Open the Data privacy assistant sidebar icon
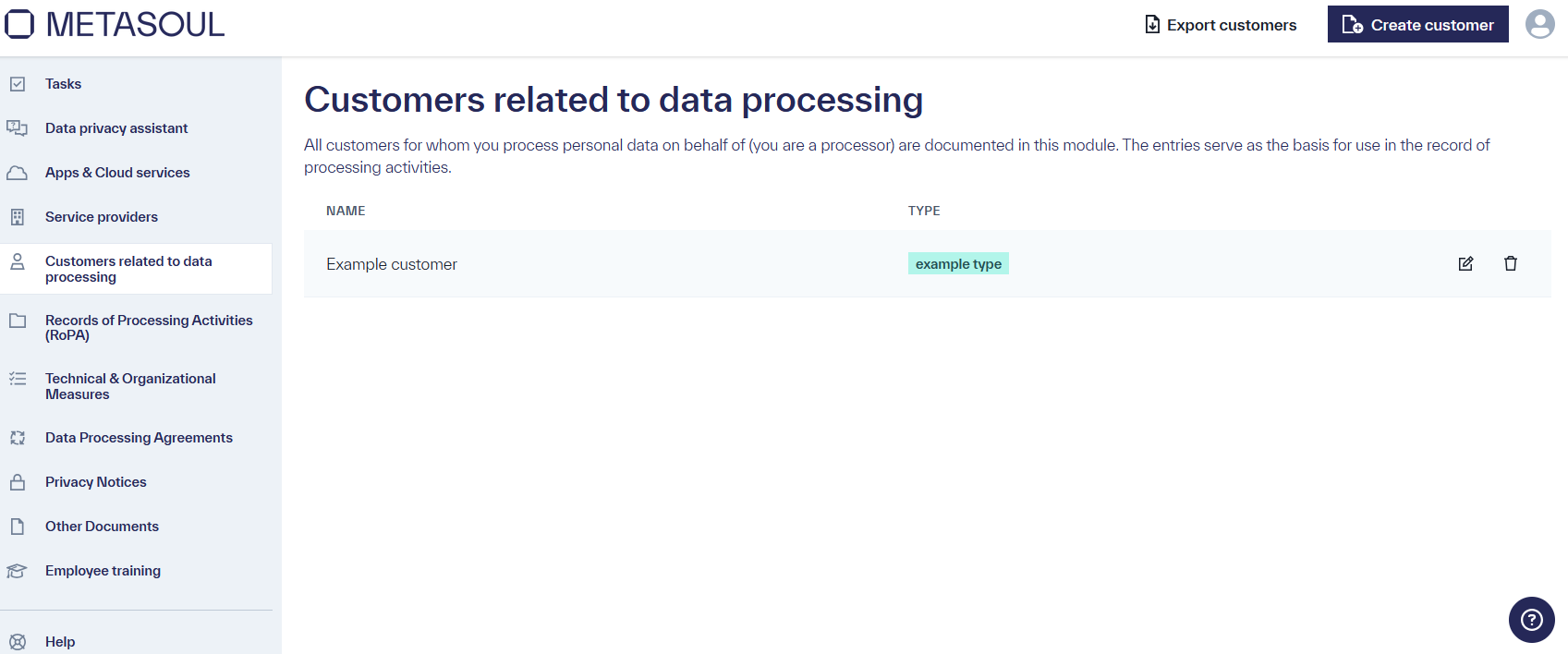The image size is (1568, 654). [18, 127]
